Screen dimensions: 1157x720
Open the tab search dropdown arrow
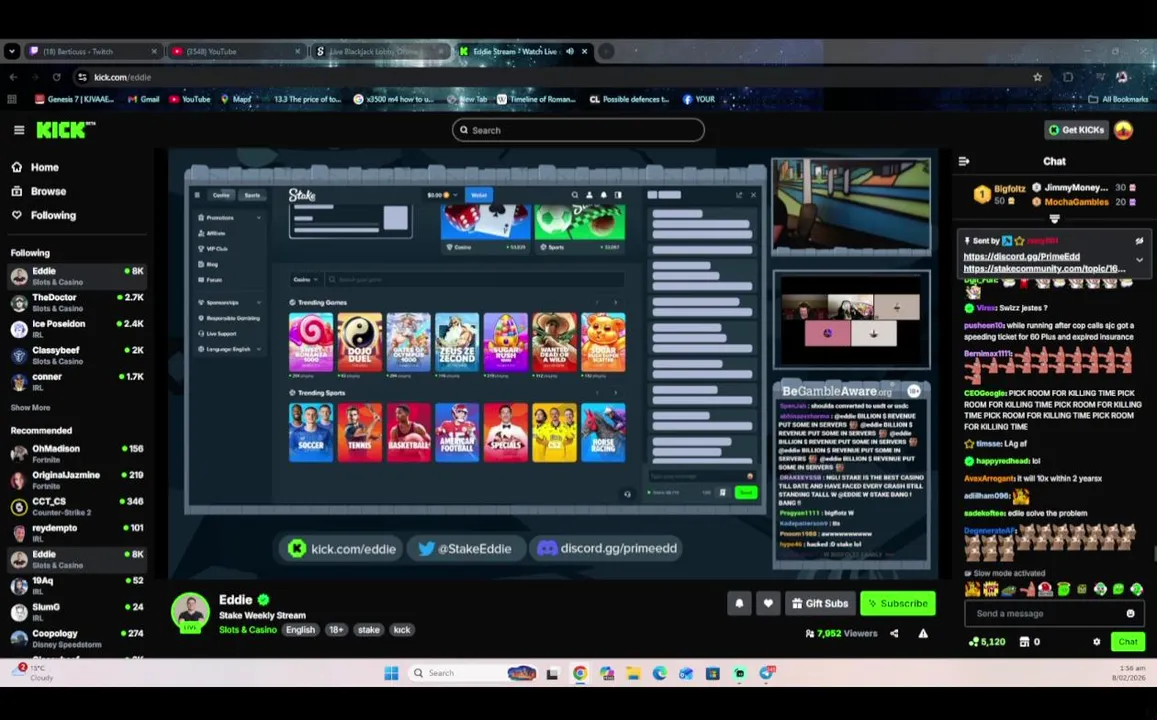click(12, 52)
